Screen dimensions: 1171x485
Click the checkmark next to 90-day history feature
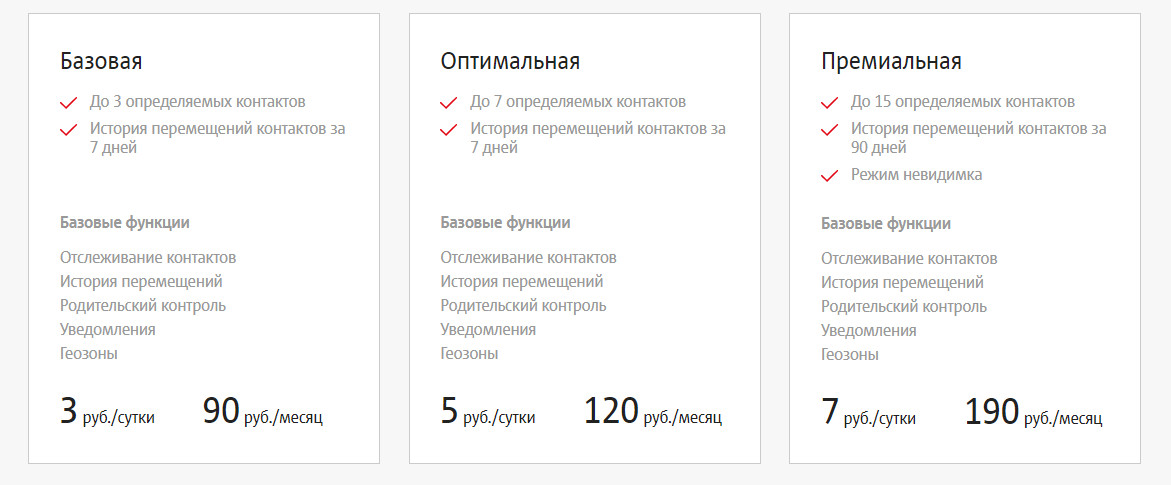pyautogui.click(x=830, y=129)
